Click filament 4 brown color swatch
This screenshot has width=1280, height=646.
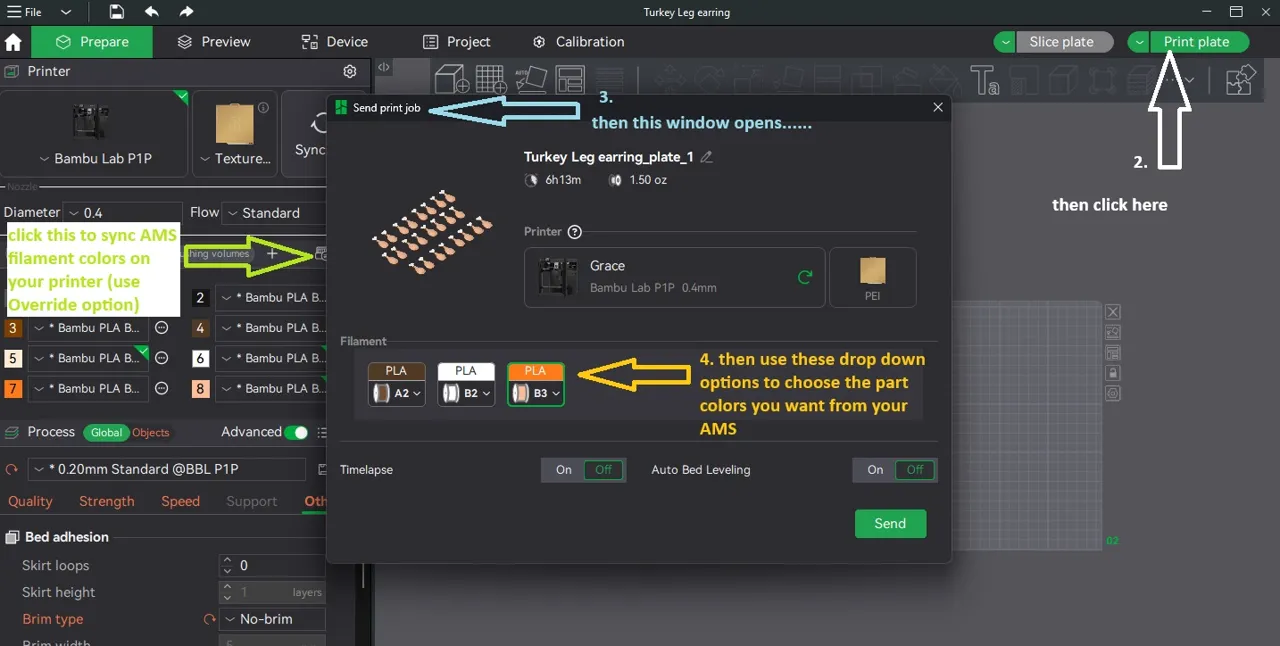click(x=200, y=328)
